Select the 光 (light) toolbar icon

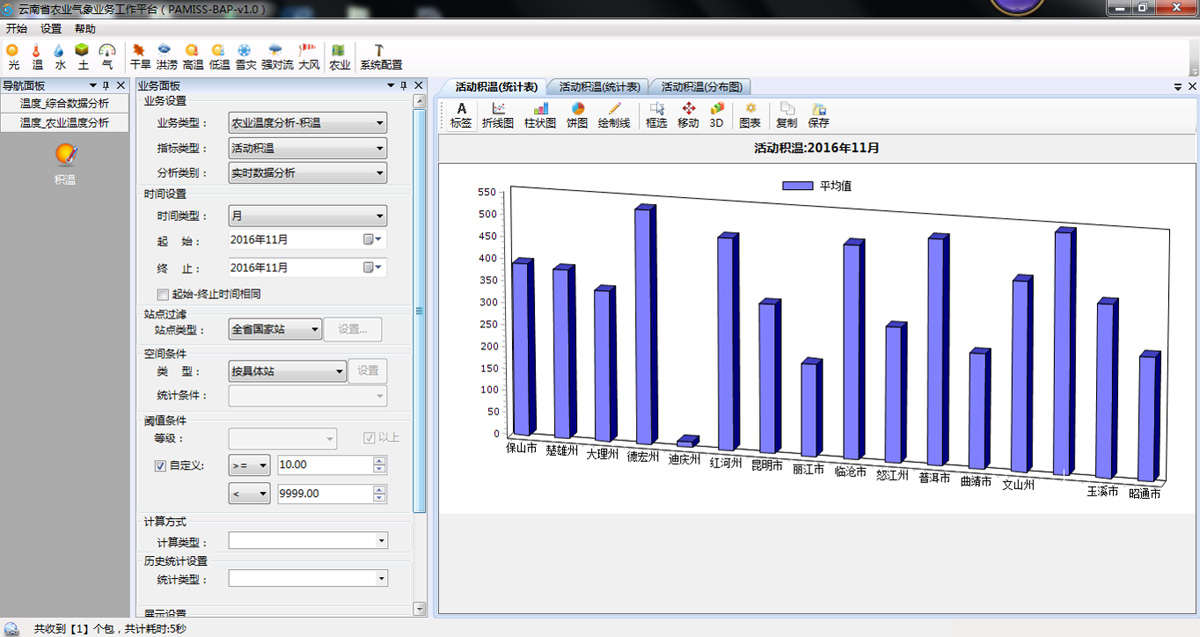pyautogui.click(x=13, y=56)
